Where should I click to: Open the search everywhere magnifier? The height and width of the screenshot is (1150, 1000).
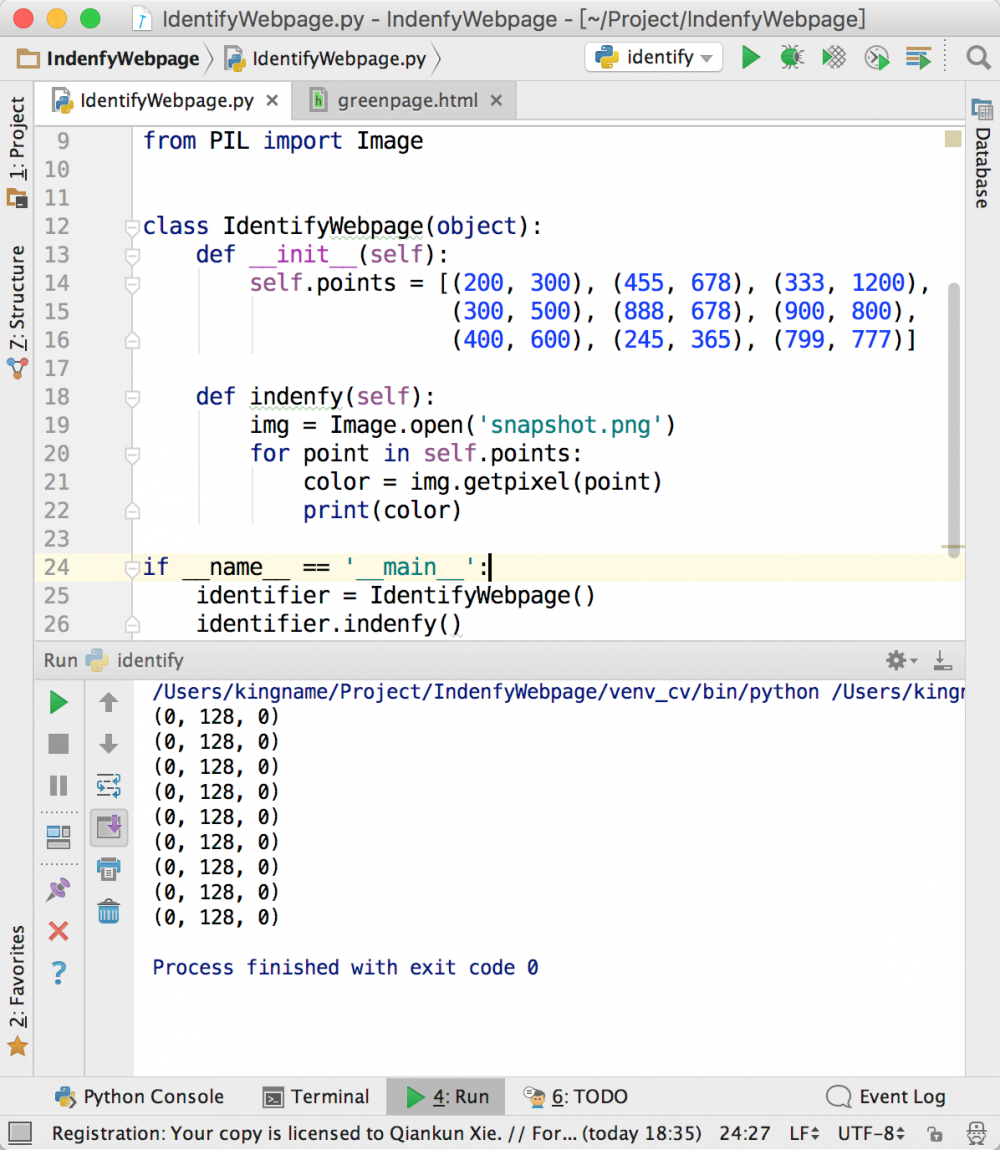click(978, 58)
